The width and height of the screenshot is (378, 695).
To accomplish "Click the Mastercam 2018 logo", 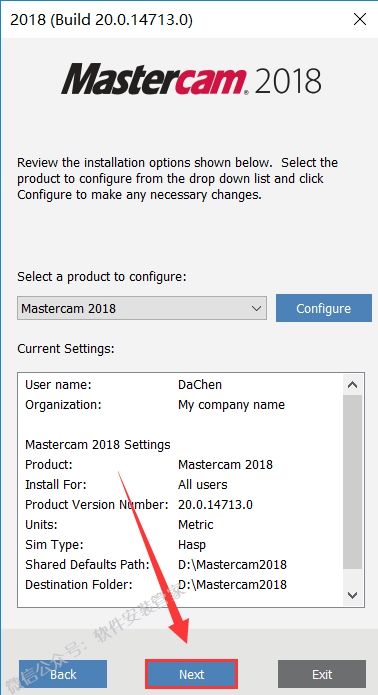I will click(191, 79).
